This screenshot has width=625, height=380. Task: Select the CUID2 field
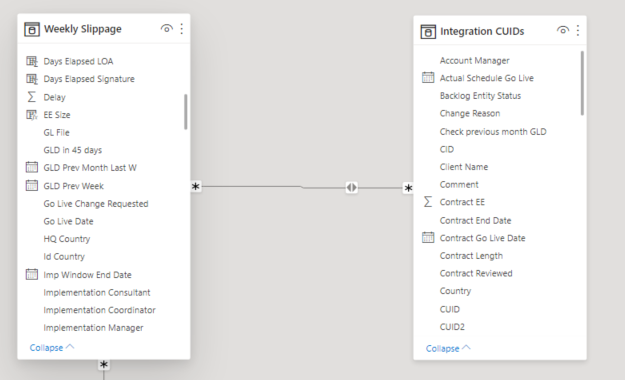(x=452, y=327)
